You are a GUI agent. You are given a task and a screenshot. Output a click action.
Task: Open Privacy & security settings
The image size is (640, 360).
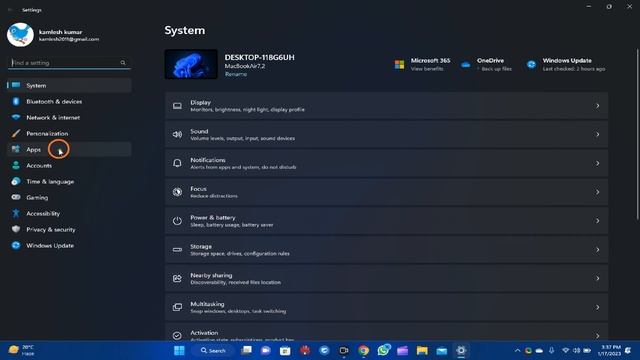[x=69, y=229]
